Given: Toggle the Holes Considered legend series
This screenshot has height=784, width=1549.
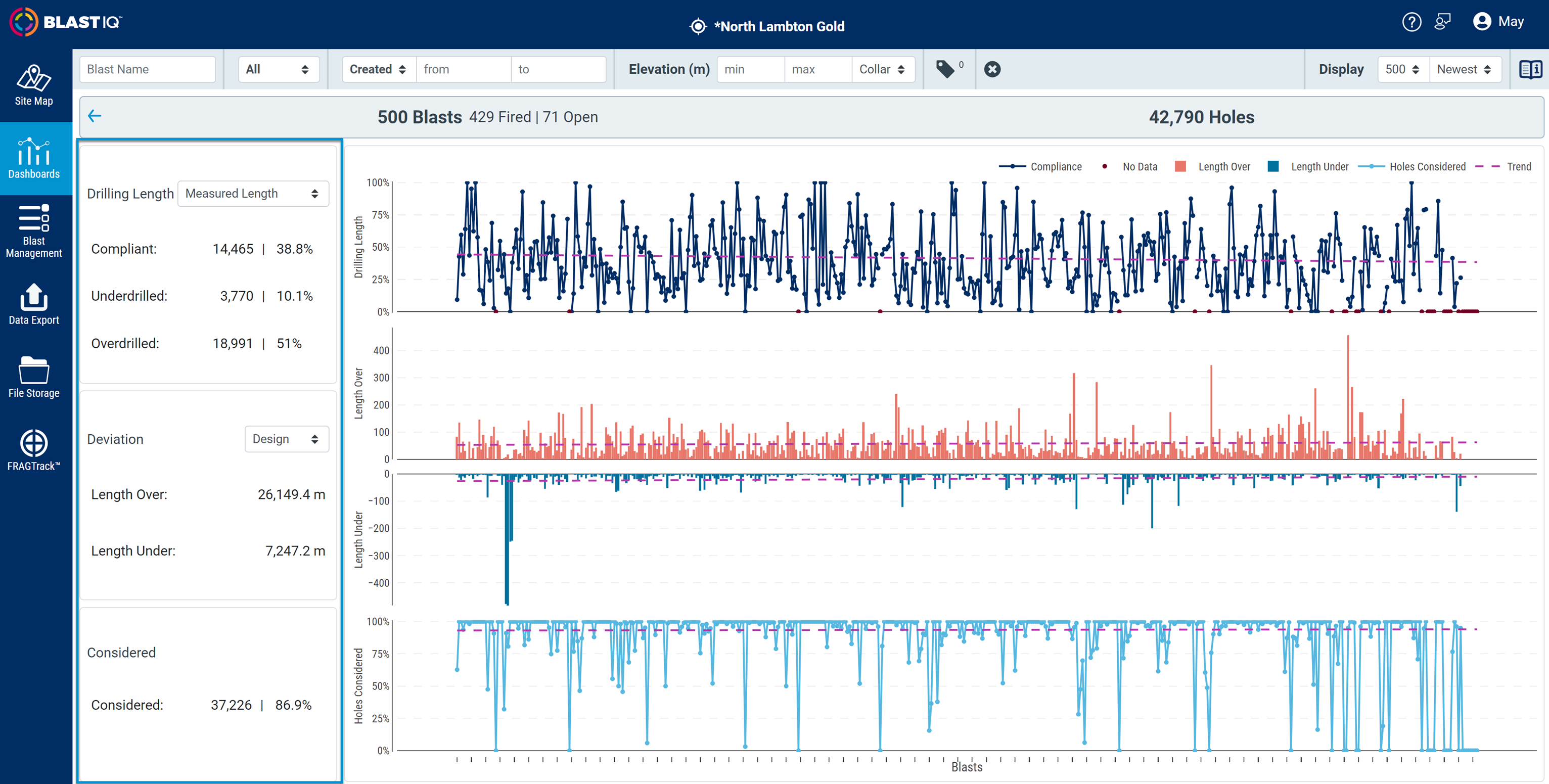Looking at the screenshot, I should tap(1412, 166).
